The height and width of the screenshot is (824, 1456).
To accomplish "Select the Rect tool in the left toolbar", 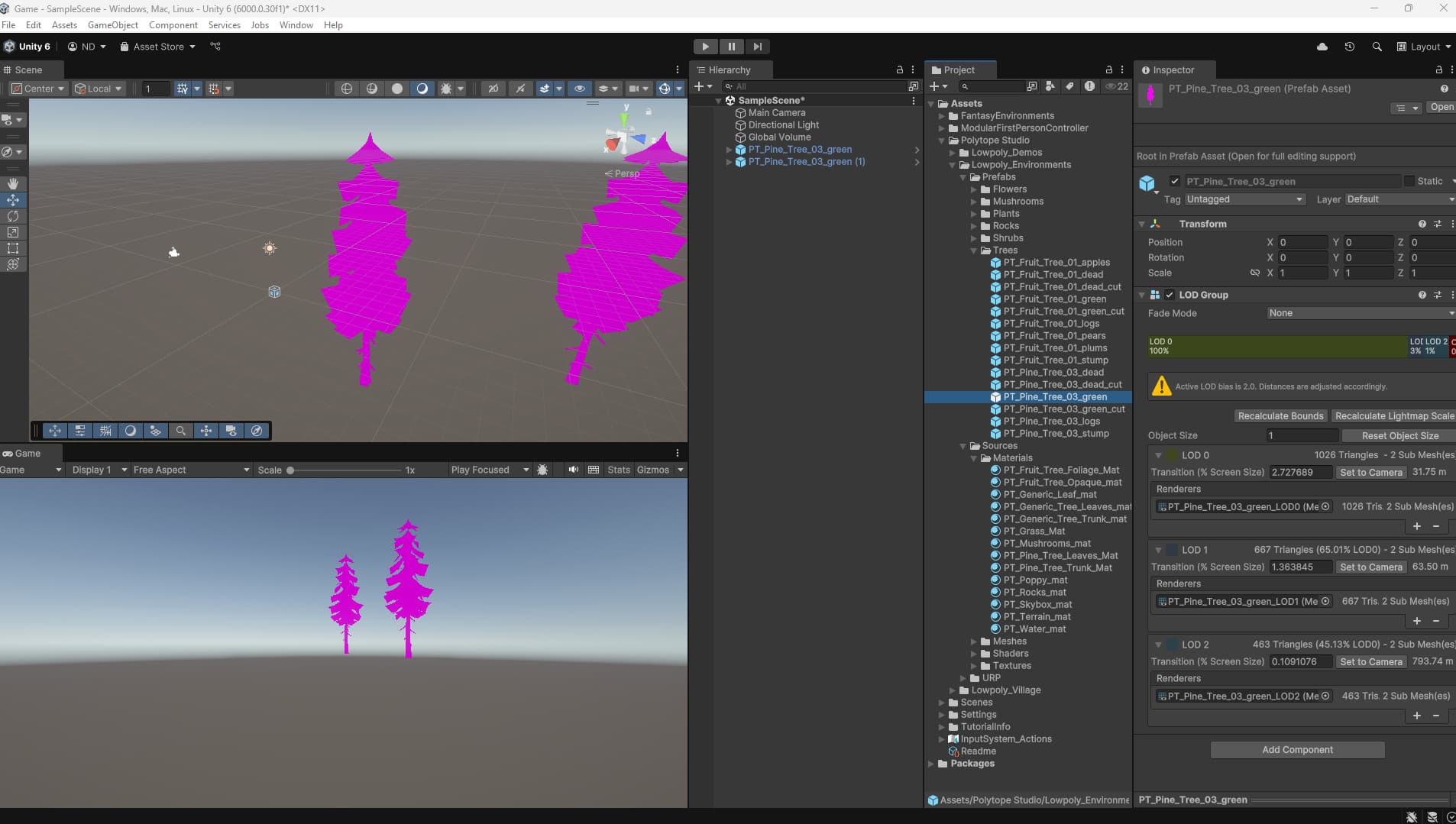I will (13, 248).
